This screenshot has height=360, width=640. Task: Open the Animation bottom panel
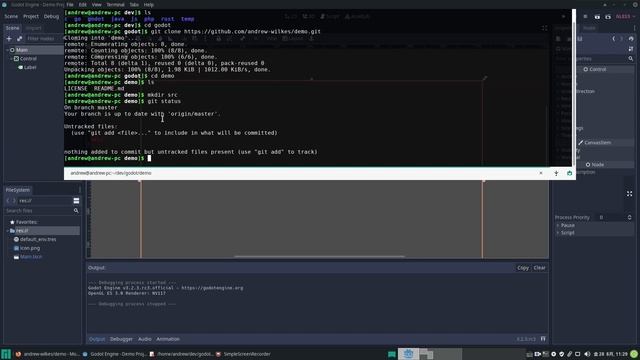pyautogui.click(x=168, y=339)
